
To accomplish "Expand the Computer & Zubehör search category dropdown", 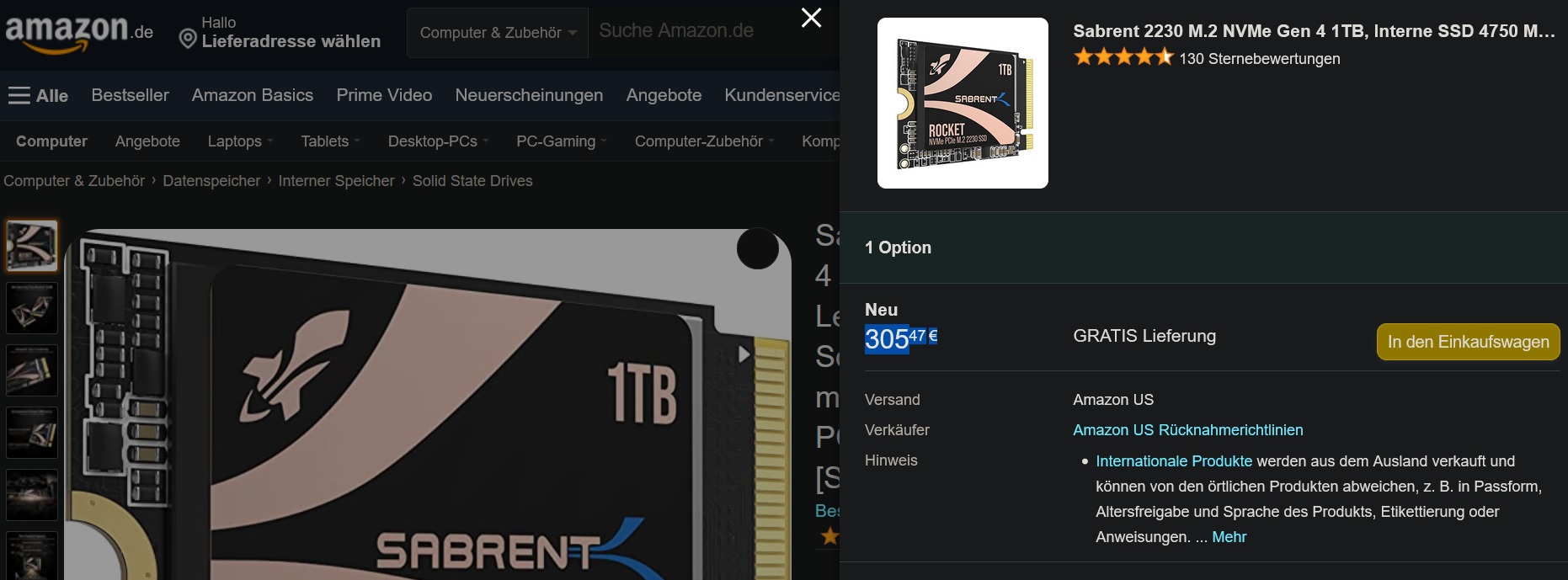I will coord(498,33).
